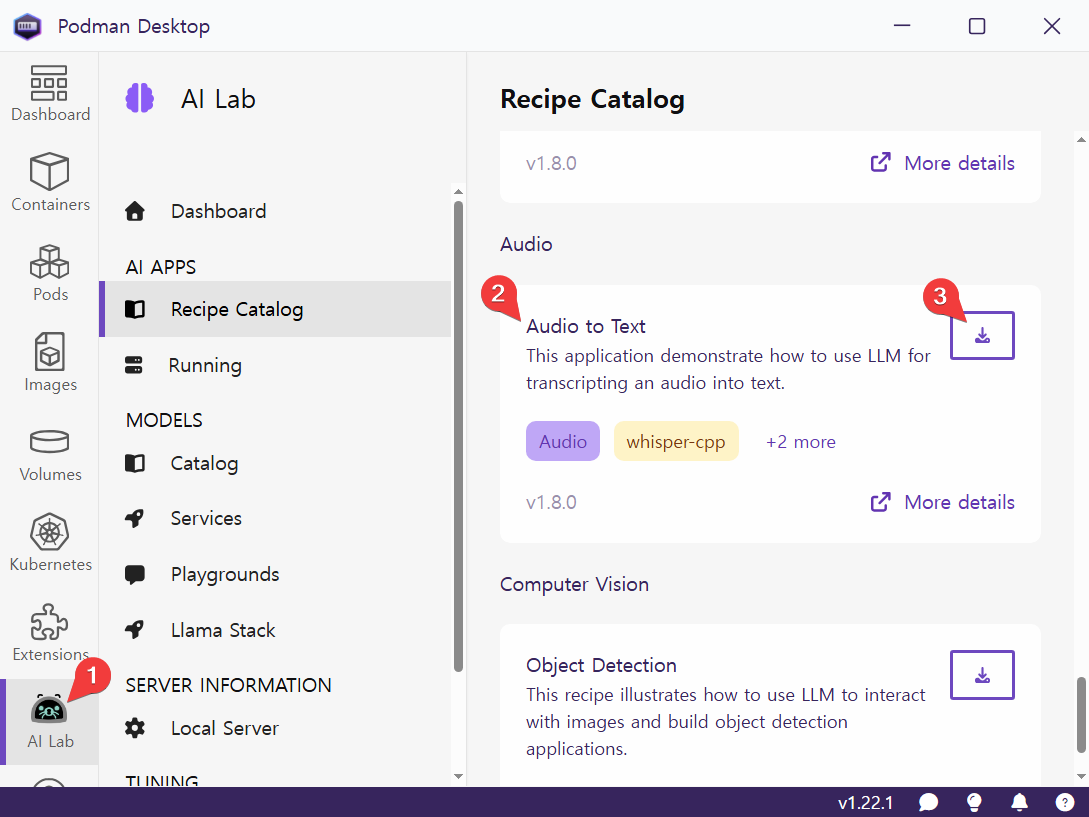Select Recipe Catalog menu item
This screenshot has height=817, width=1089.
point(236,309)
